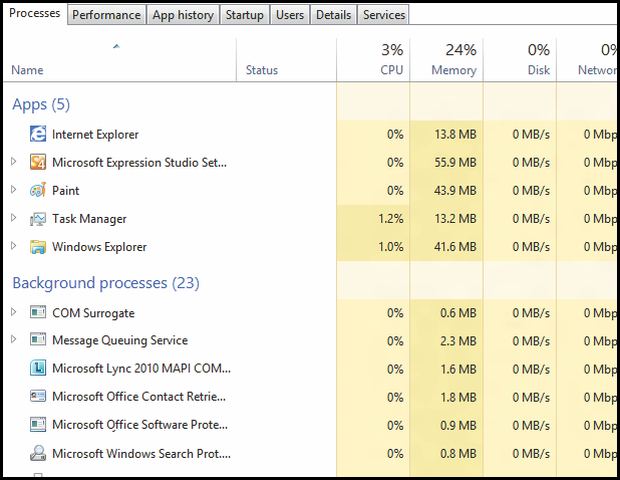Expand the Windows Explorer process group
Screen dimensions: 620x480
[13, 246]
